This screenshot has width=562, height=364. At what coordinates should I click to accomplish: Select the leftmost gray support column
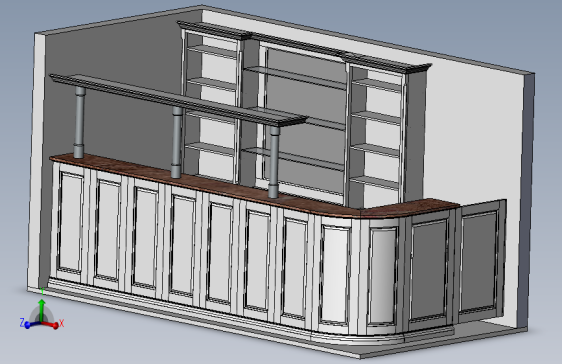pyautogui.click(x=79, y=123)
